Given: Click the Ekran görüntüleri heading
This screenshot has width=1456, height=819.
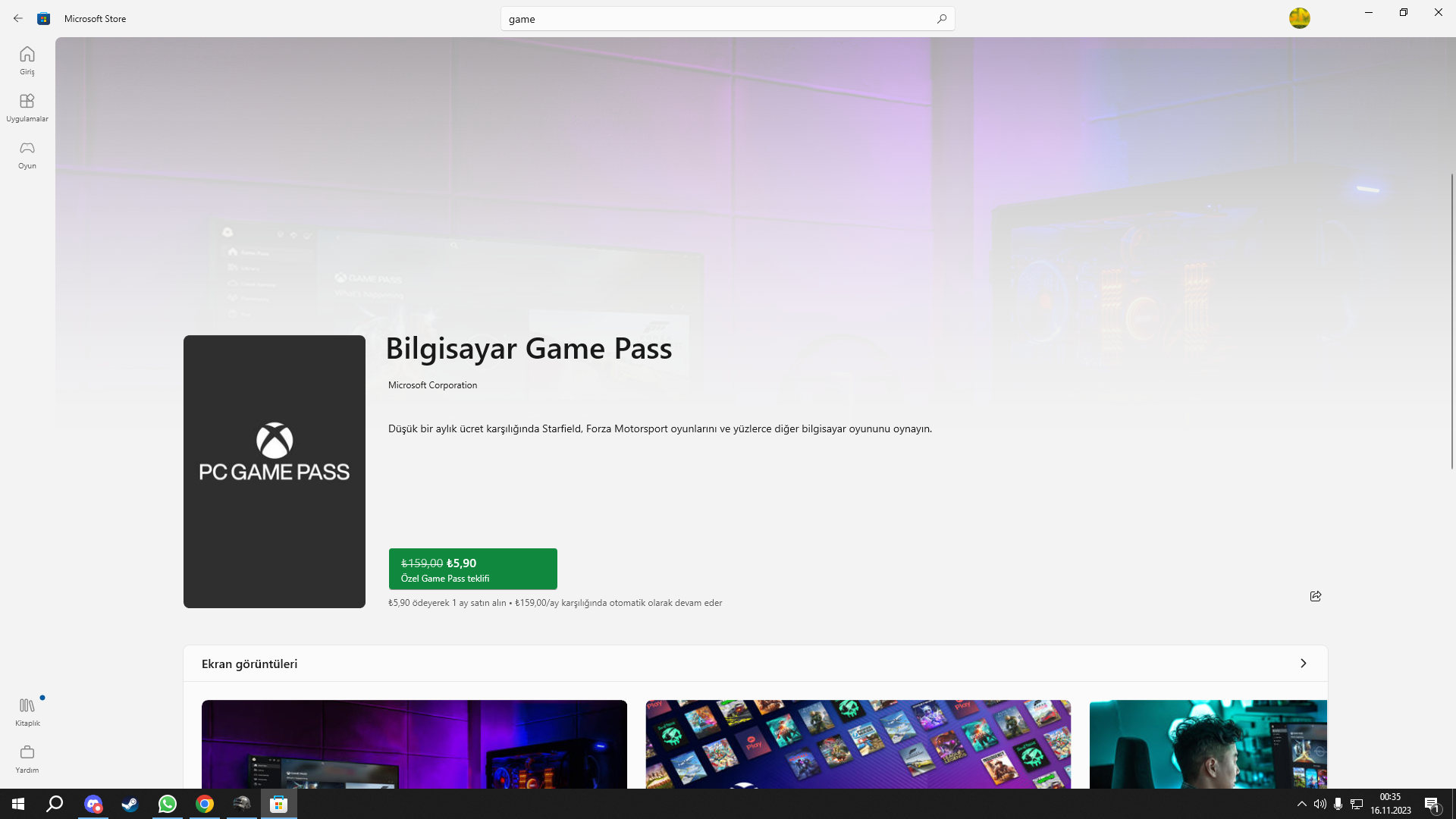Looking at the screenshot, I should pyautogui.click(x=249, y=664).
